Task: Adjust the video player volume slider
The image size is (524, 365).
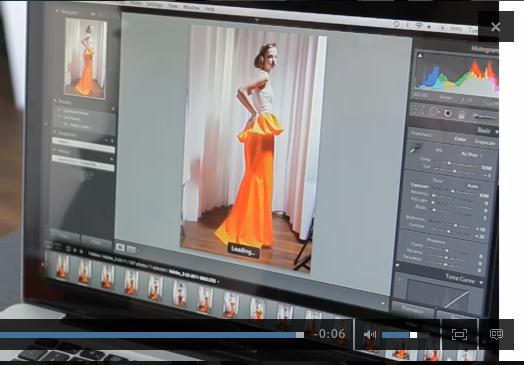Action: pyautogui.click(x=406, y=335)
